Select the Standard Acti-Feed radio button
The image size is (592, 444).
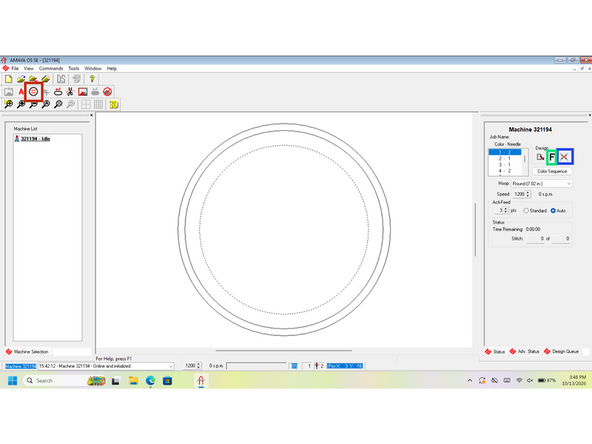tap(526, 211)
